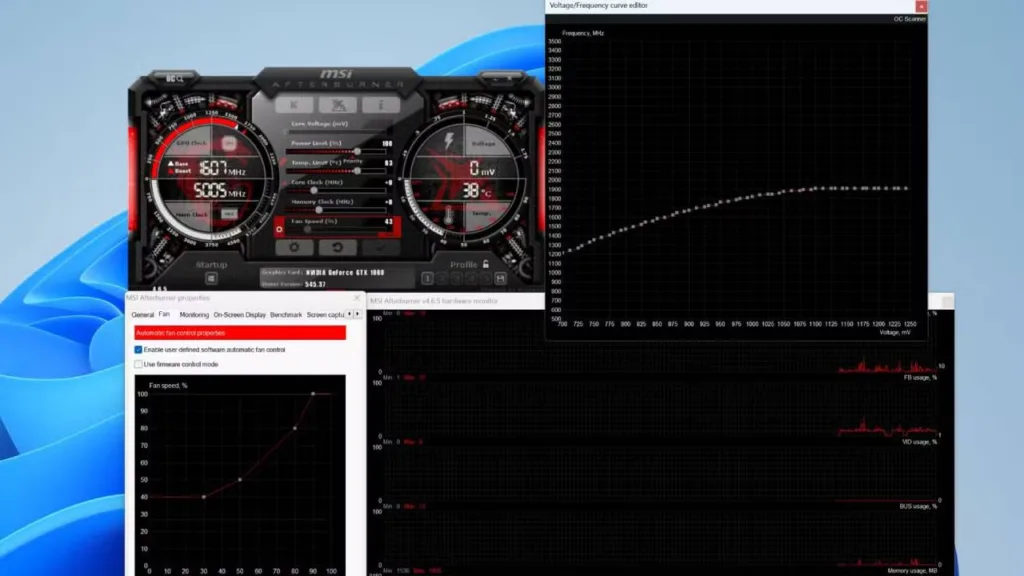The width and height of the screenshot is (1024, 576).
Task: Open OC Scanner from Afterburner top-left corner
Action: [174, 79]
